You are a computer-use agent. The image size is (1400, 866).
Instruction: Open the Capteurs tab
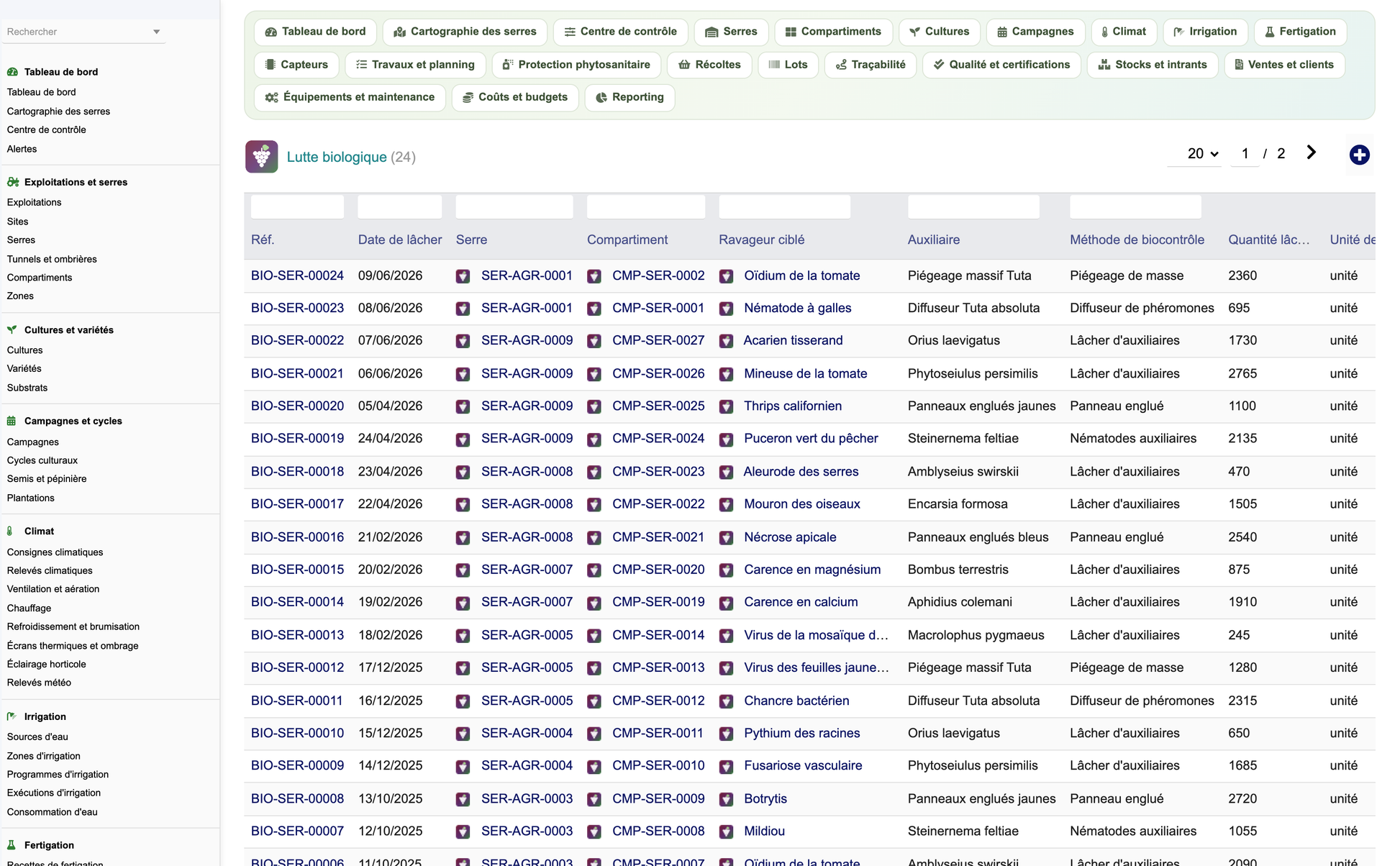296,65
